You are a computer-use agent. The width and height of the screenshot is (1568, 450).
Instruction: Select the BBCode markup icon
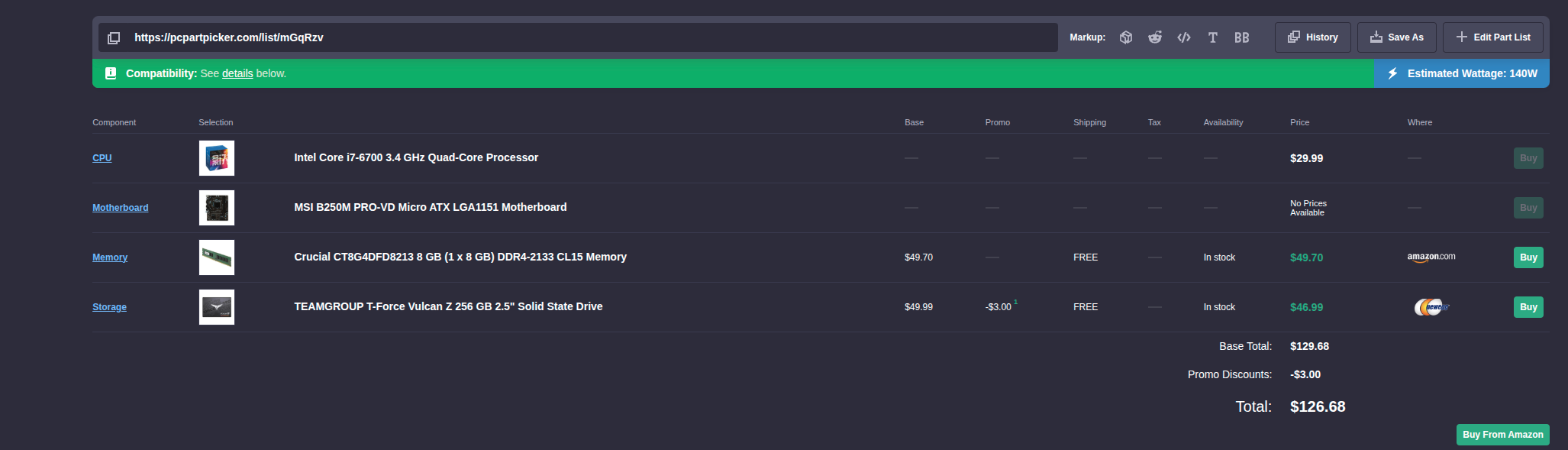point(1242,37)
